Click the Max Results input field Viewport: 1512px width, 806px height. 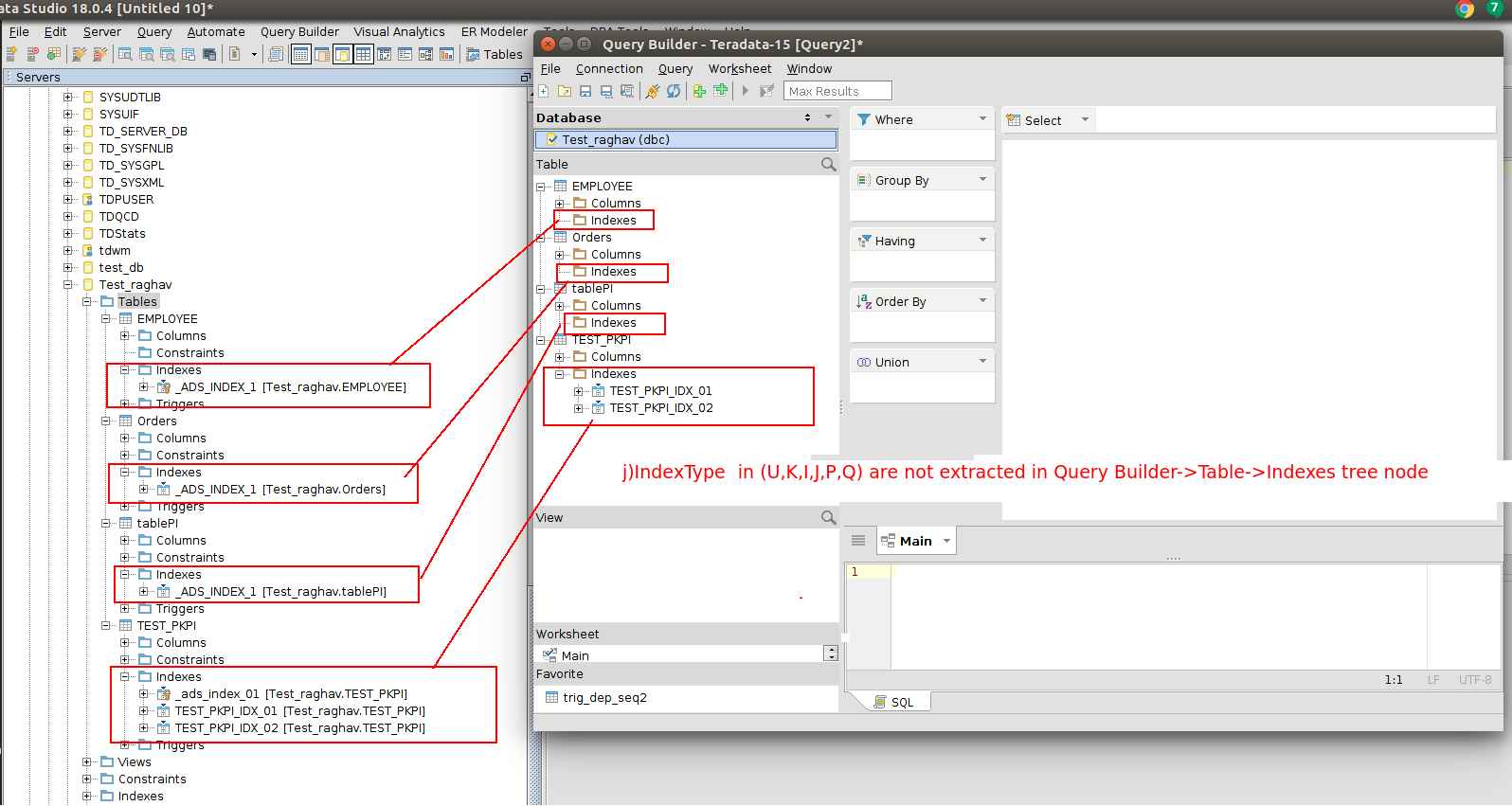tap(837, 91)
